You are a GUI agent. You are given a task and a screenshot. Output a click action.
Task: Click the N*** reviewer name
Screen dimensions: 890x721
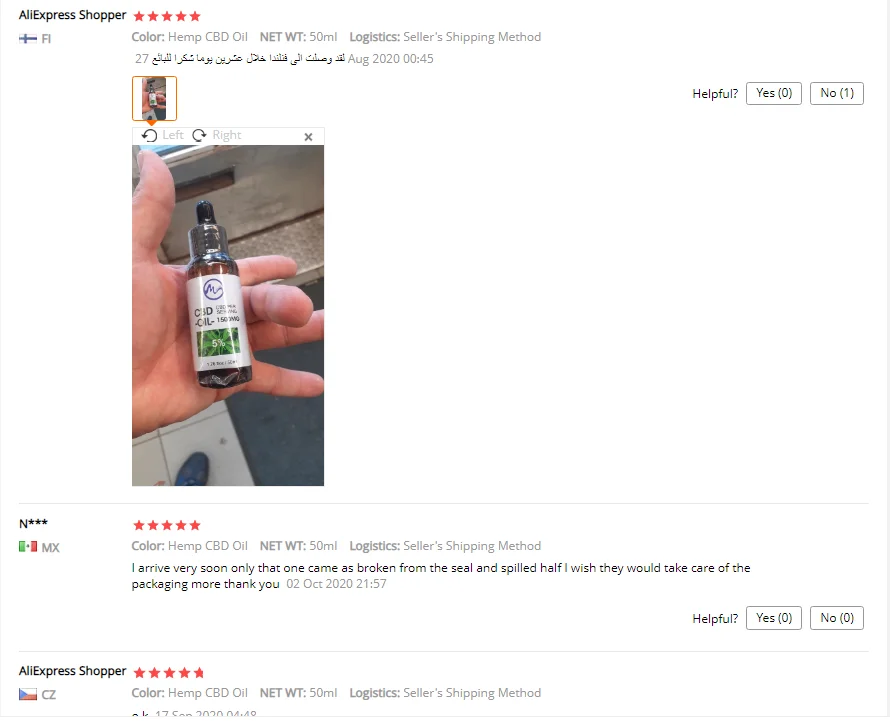(33, 523)
